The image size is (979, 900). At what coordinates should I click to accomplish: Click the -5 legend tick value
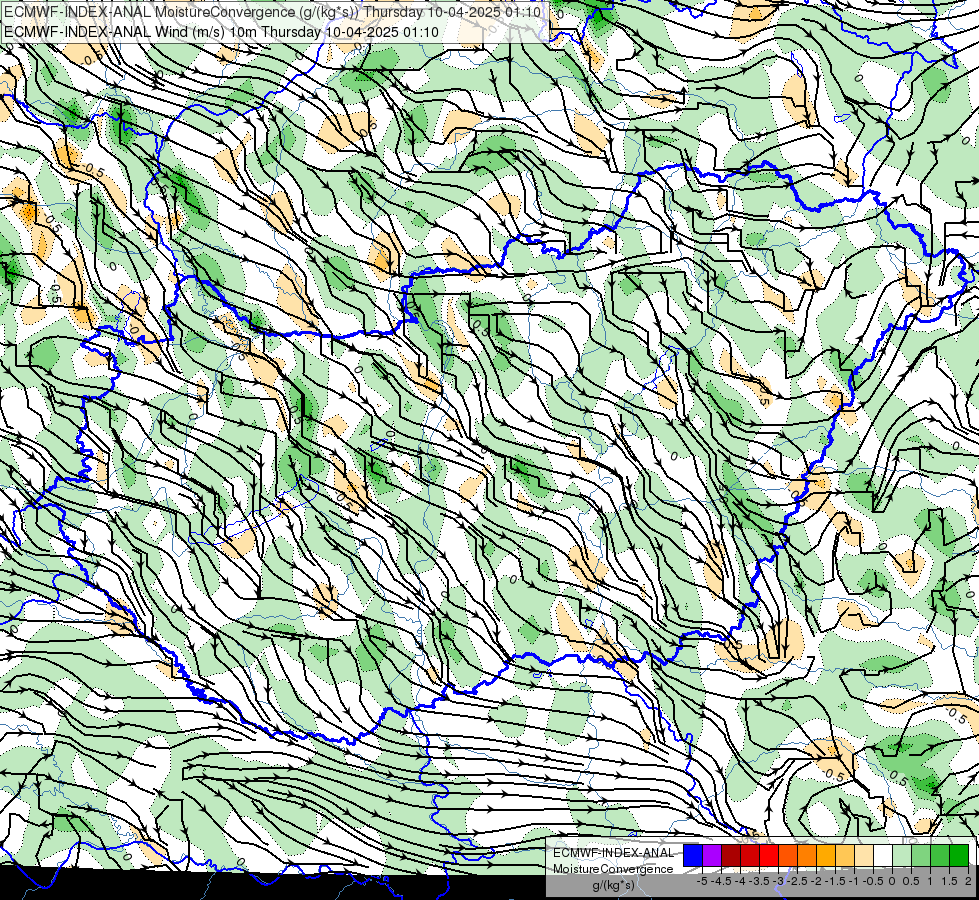702,881
